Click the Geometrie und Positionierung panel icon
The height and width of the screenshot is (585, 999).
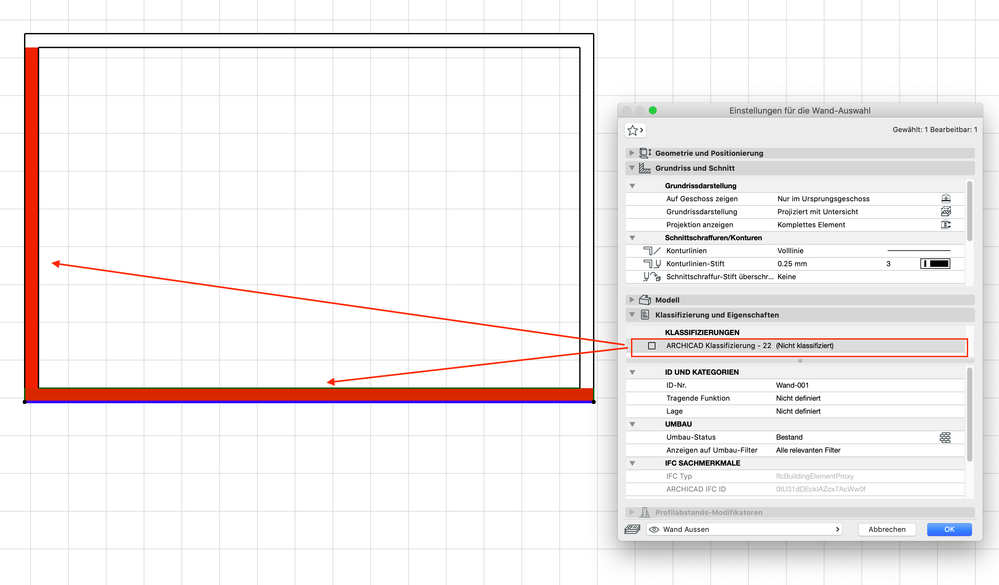click(x=645, y=153)
